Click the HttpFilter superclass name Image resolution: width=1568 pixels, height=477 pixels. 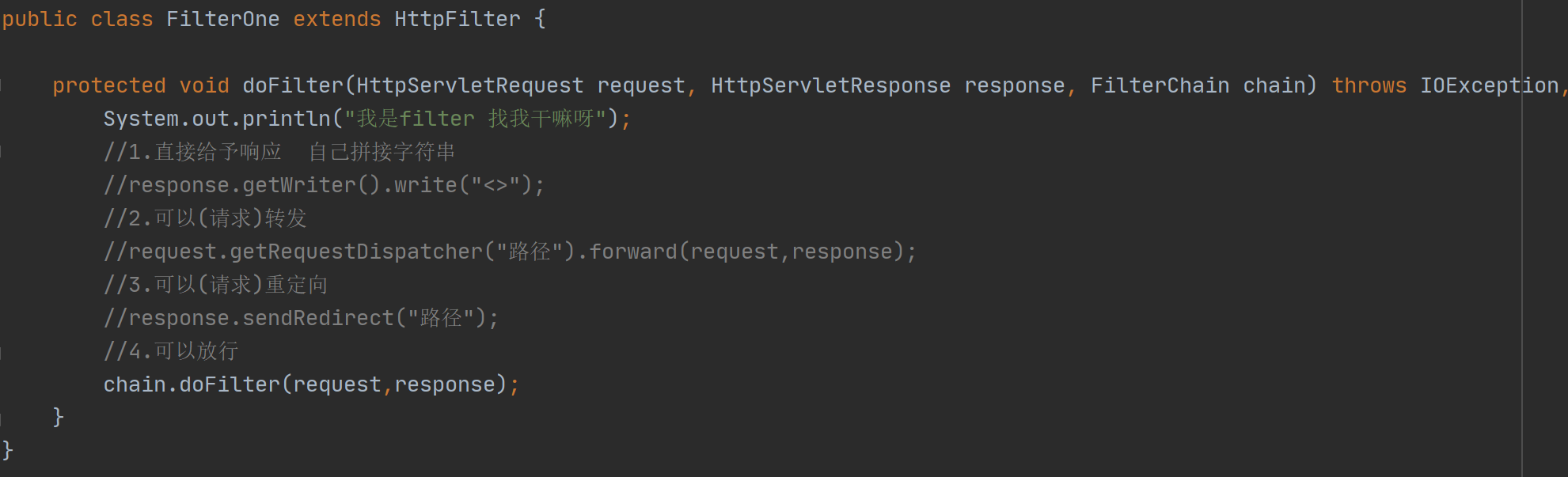tap(457, 19)
